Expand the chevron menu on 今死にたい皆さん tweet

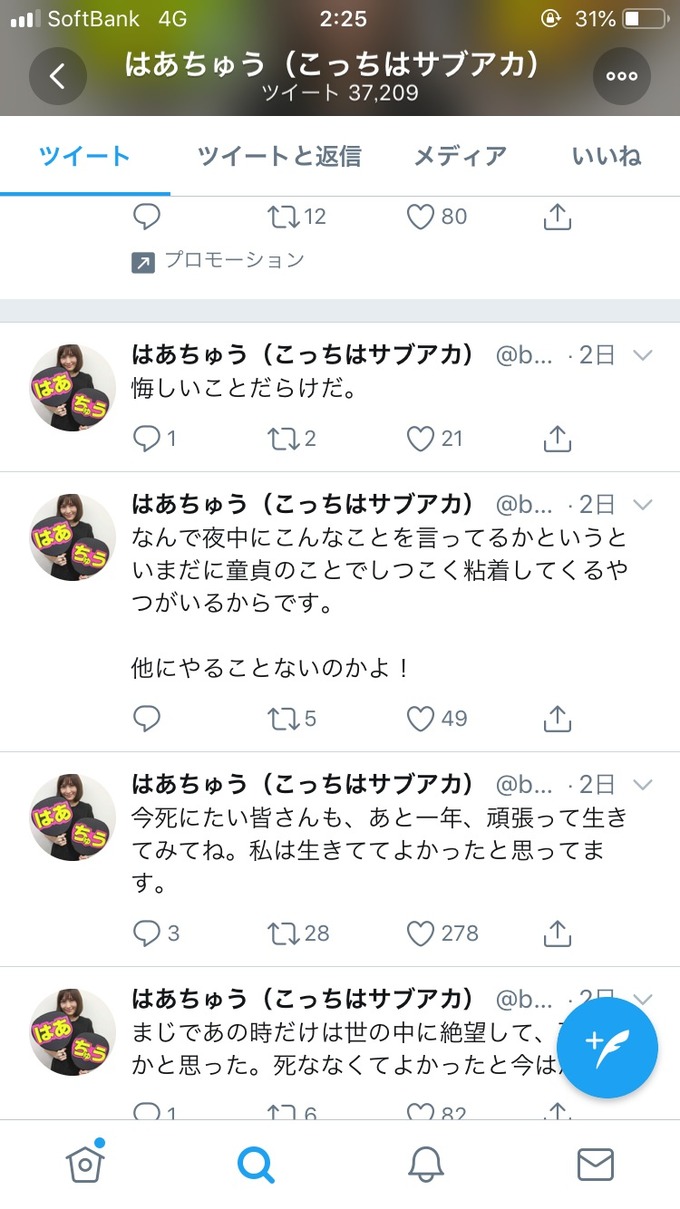643,784
